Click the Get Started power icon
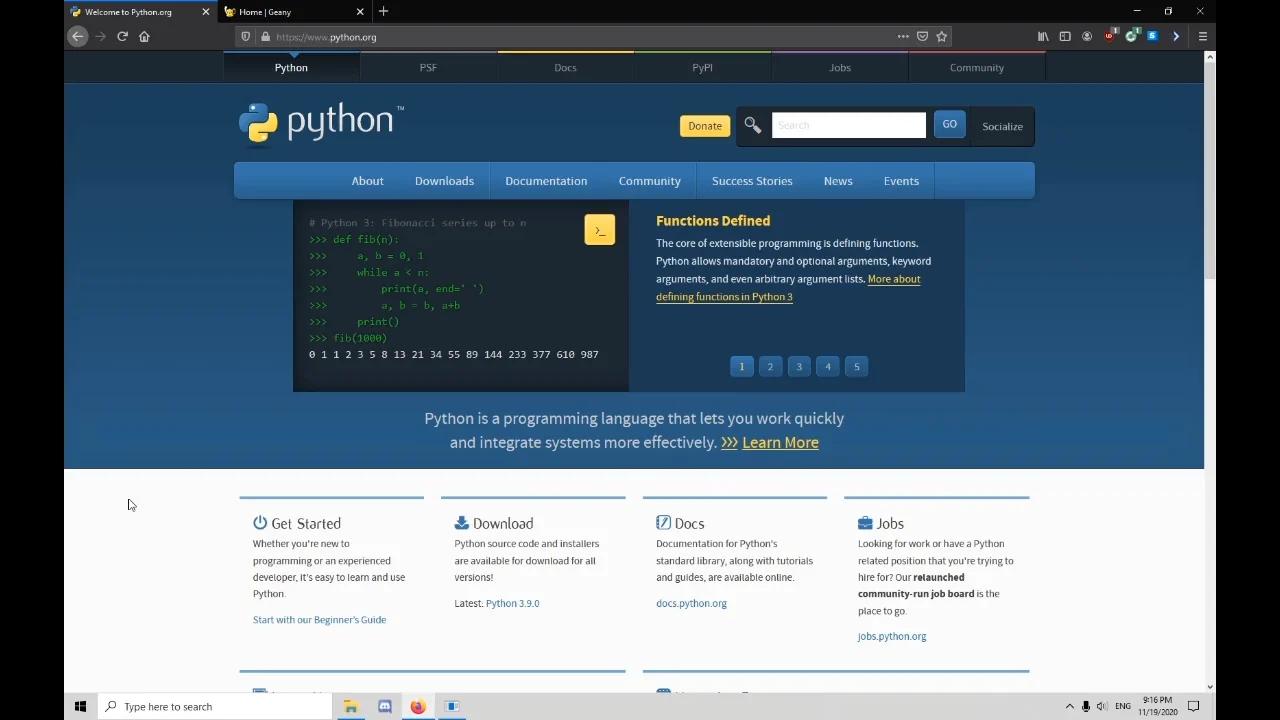The height and width of the screenshot is (720, 1280). (260, 521)
